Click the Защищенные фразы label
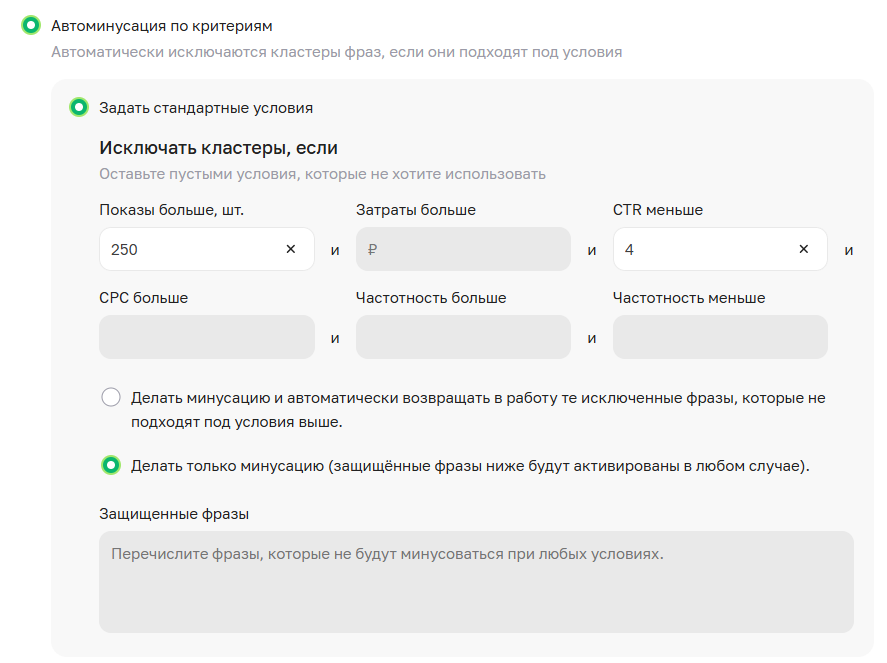887x663 pixels. coord(174,514)
